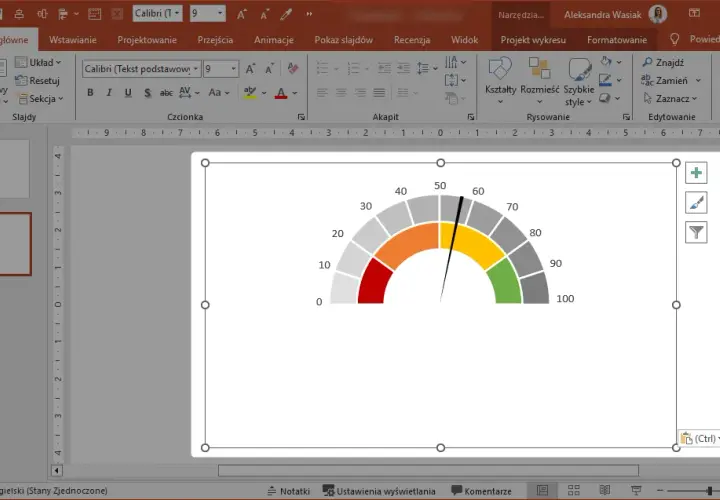Image resolution: width=720 pixels, height=500 pixels.
Task: Toggle text shadow
Action: pos(147,93)
